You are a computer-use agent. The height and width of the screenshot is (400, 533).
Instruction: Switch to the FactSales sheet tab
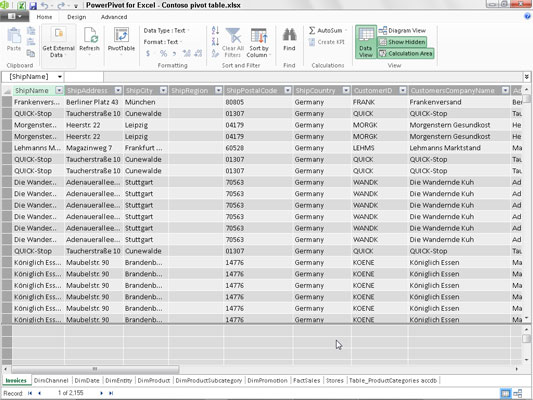306,380
